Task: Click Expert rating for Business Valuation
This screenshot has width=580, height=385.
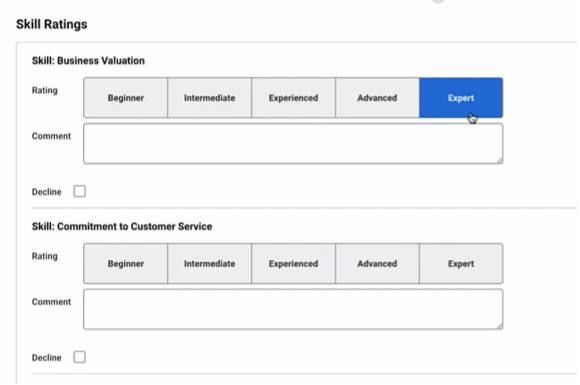Action: [461, 98]
